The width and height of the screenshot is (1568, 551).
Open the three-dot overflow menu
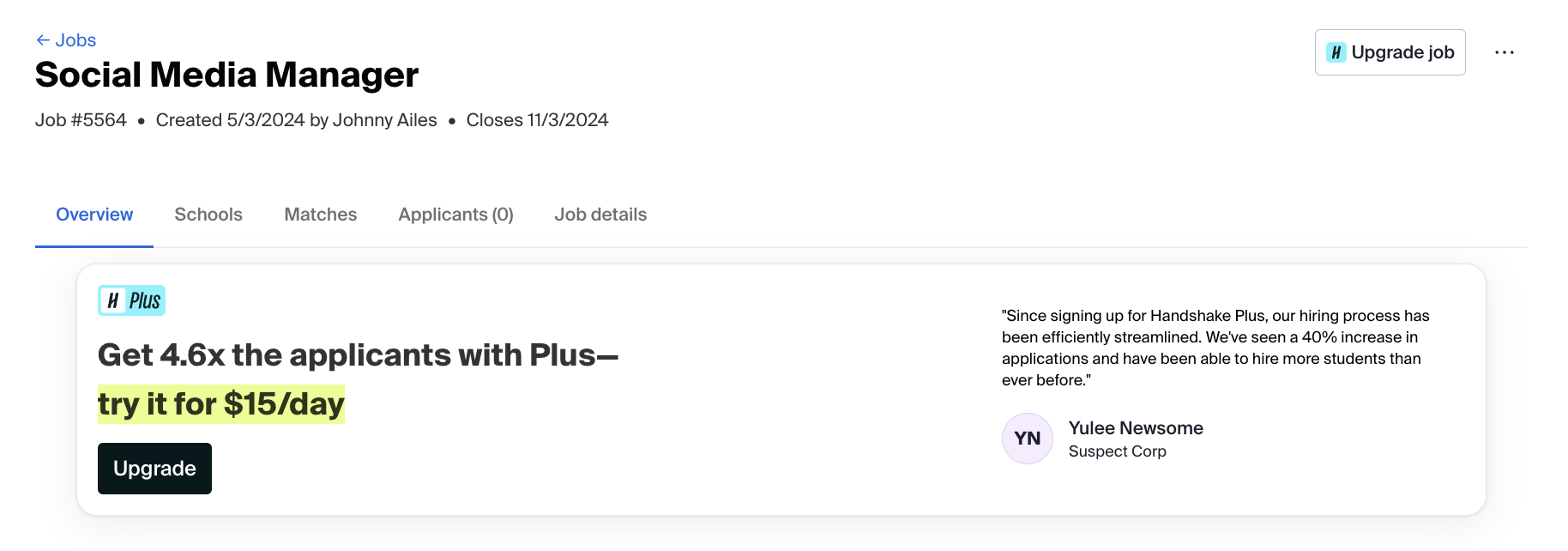point(1505,51)
